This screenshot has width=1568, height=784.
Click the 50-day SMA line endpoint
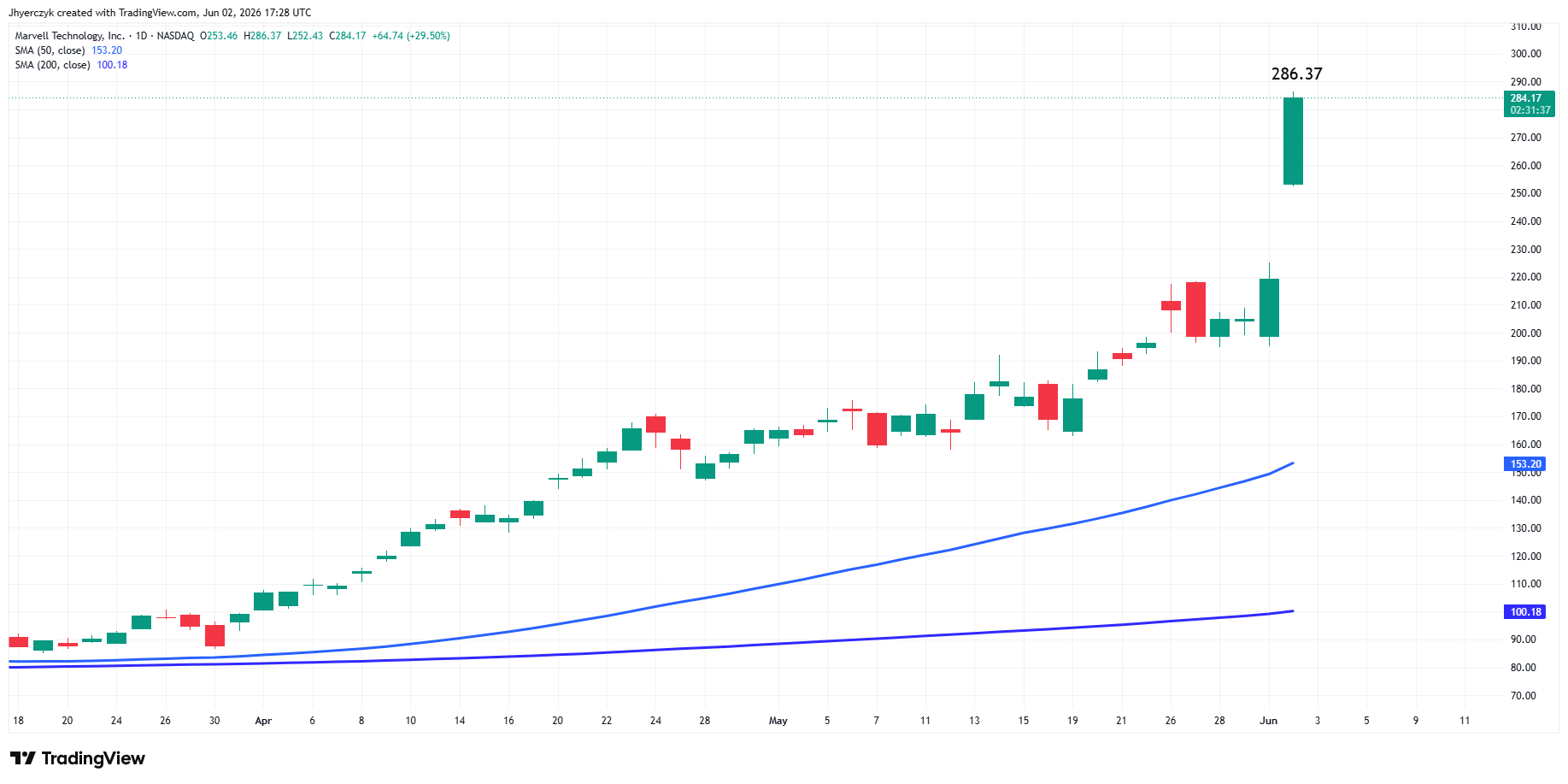[x=1293, y=463]
